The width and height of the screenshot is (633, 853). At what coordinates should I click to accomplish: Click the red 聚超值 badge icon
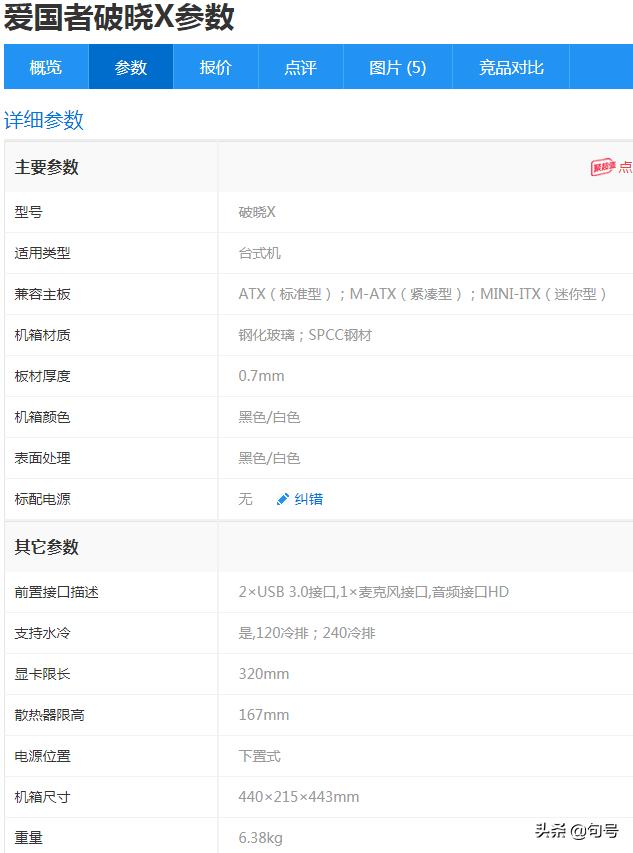click(x=602, y=168)
